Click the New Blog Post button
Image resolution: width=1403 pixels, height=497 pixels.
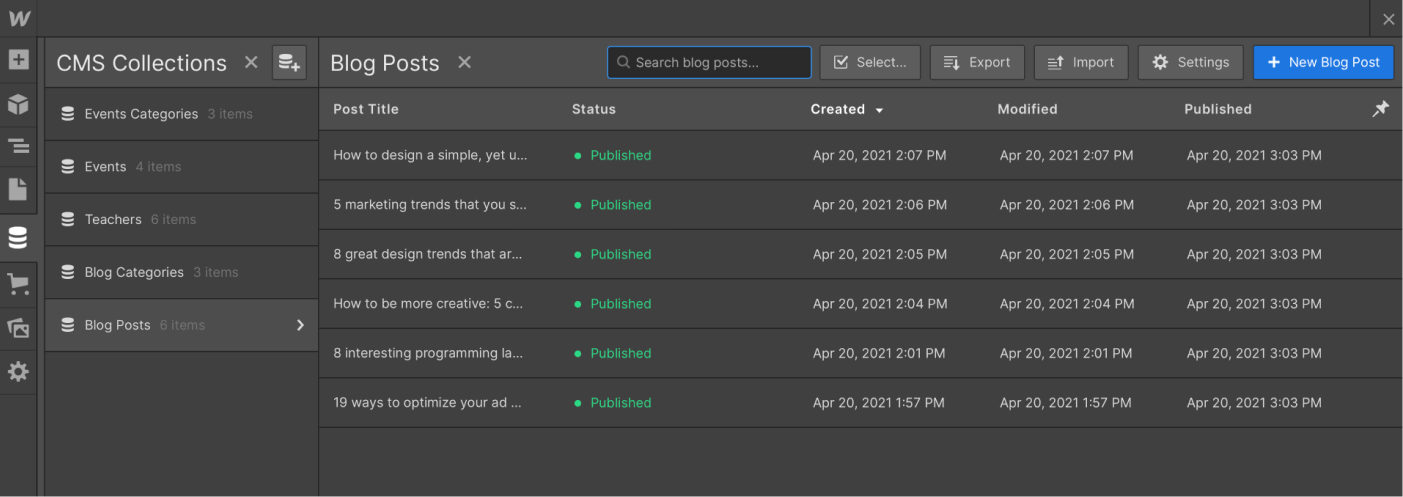click(x=1323, y=62)
